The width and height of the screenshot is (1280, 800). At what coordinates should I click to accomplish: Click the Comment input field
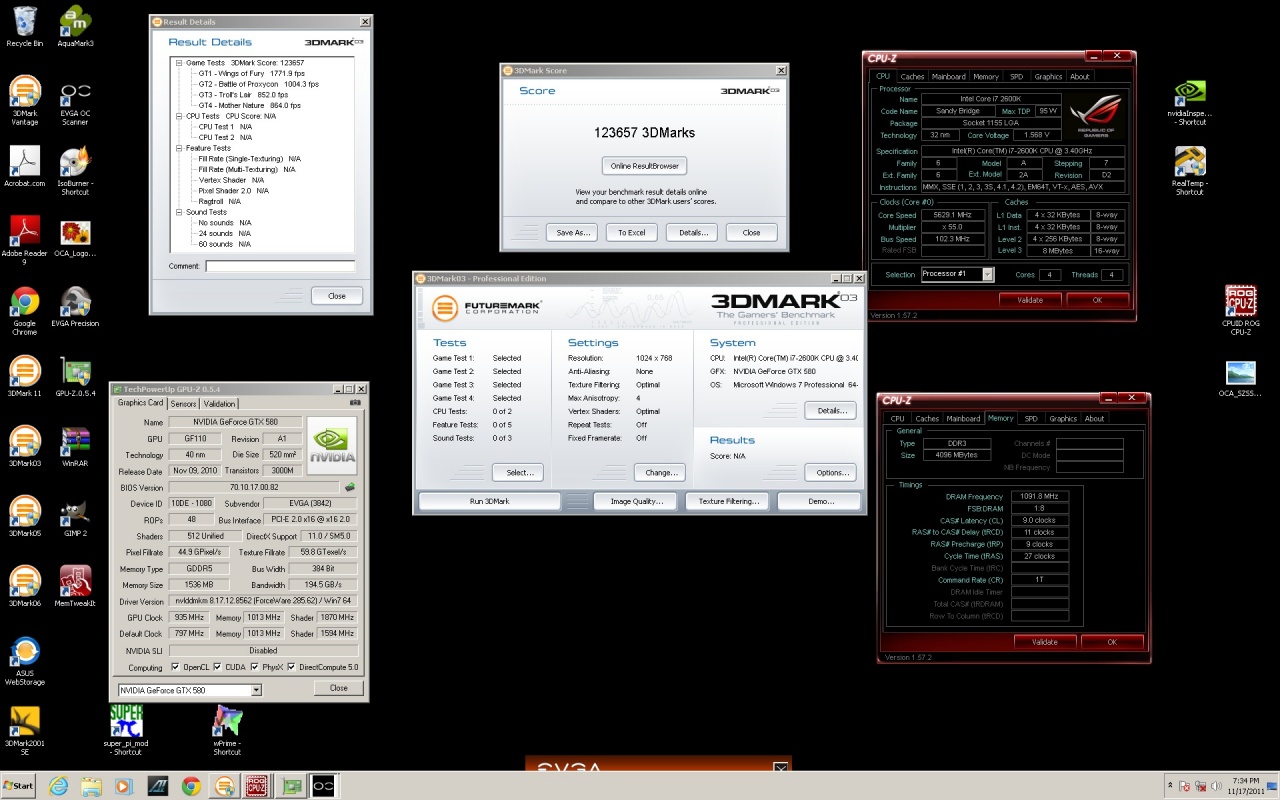280,266
